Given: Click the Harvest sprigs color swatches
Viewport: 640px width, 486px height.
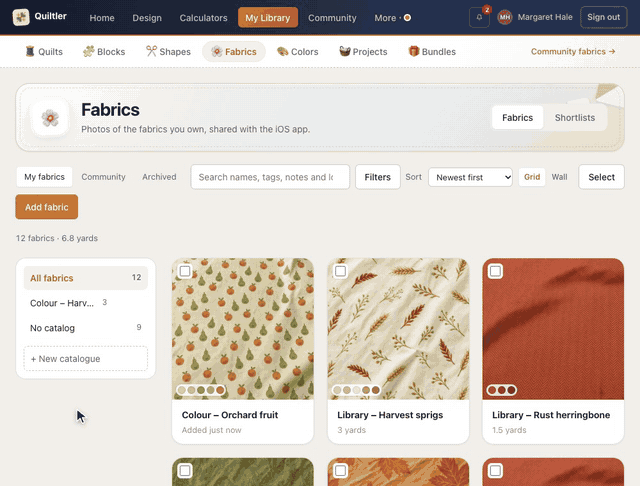Looking at the screenshot, I should coord(356,390).
